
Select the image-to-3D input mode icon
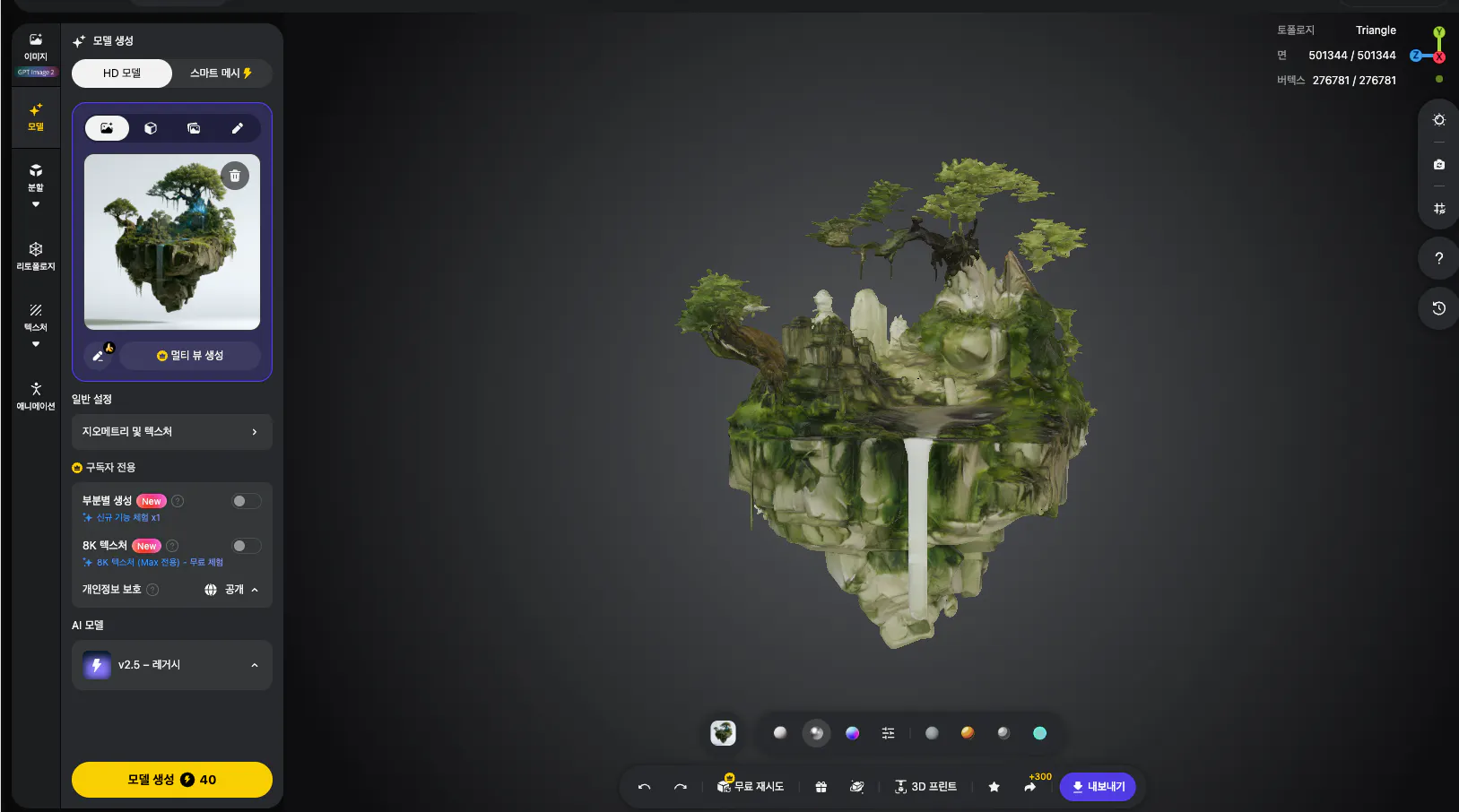[x=107, y=128]
